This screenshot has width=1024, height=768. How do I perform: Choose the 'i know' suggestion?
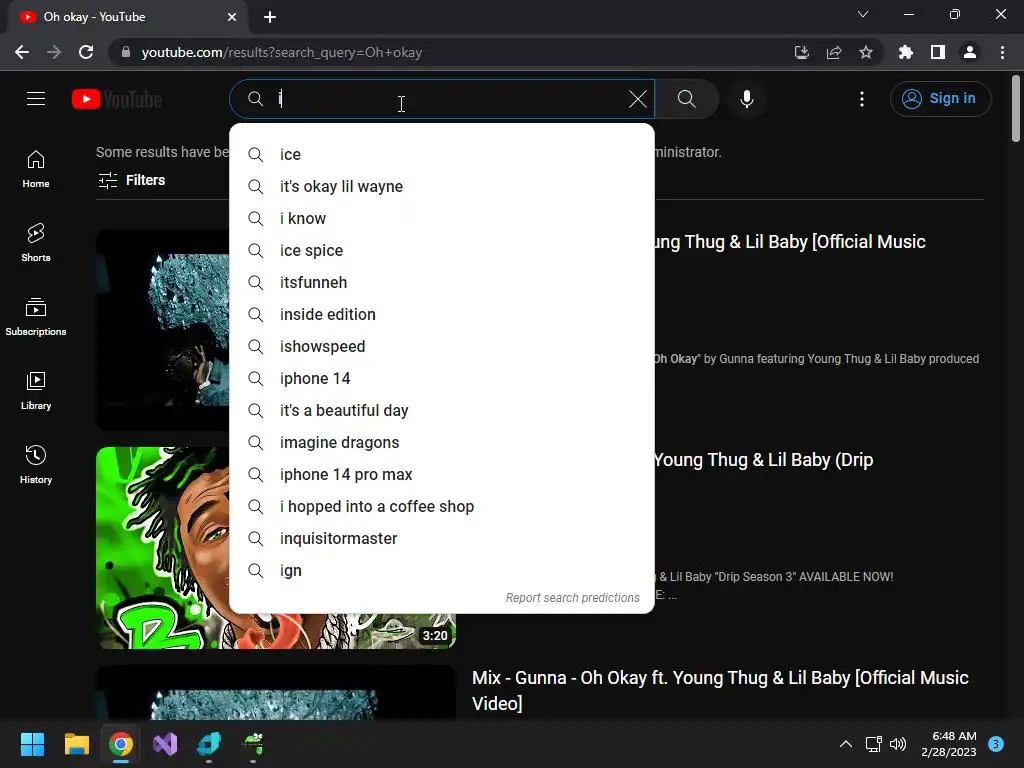coord(442,219)
